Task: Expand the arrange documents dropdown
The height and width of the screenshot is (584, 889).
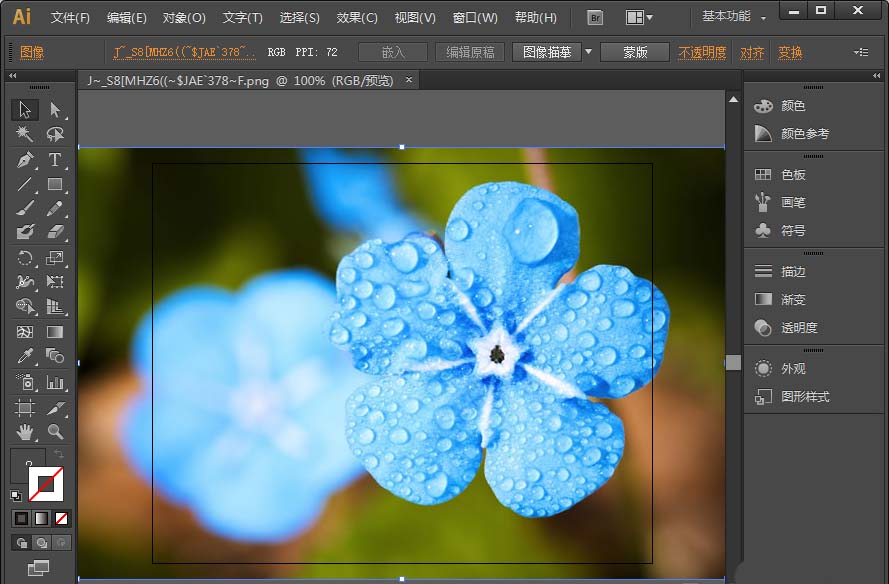Action: click(x=639, y=17)
